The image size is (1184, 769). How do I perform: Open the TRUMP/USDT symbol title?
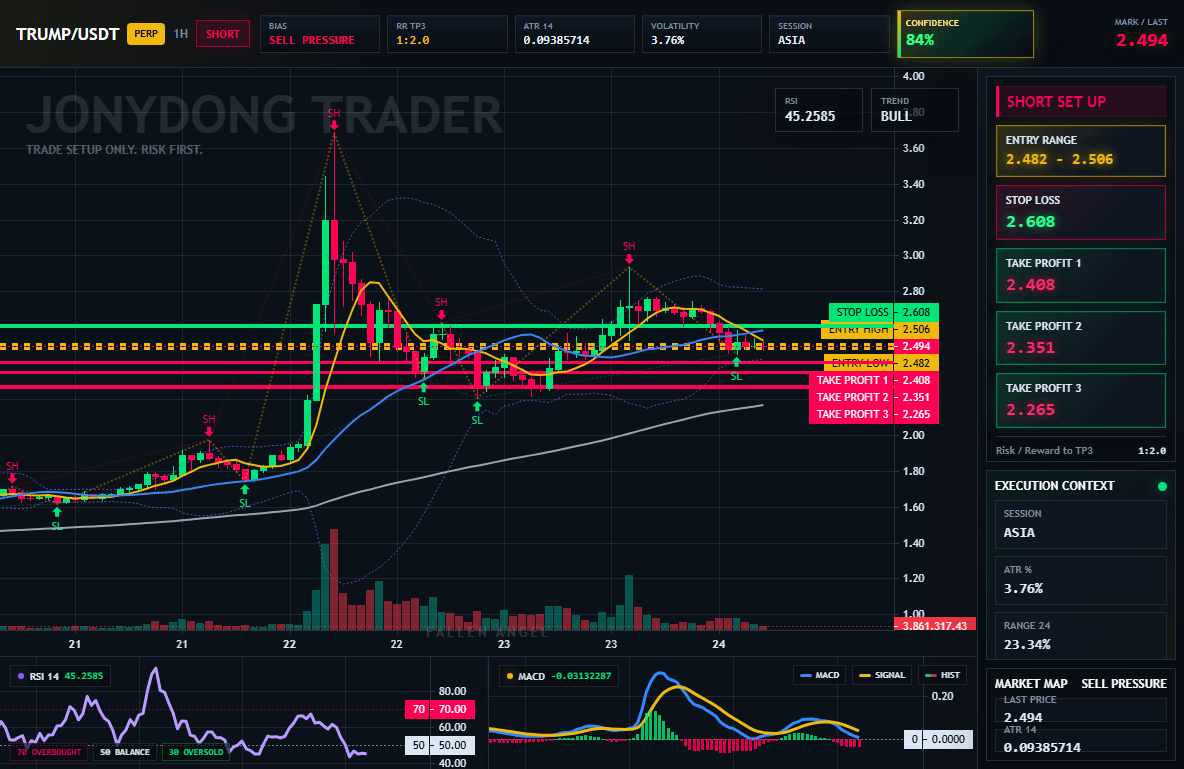coord(68,34)
